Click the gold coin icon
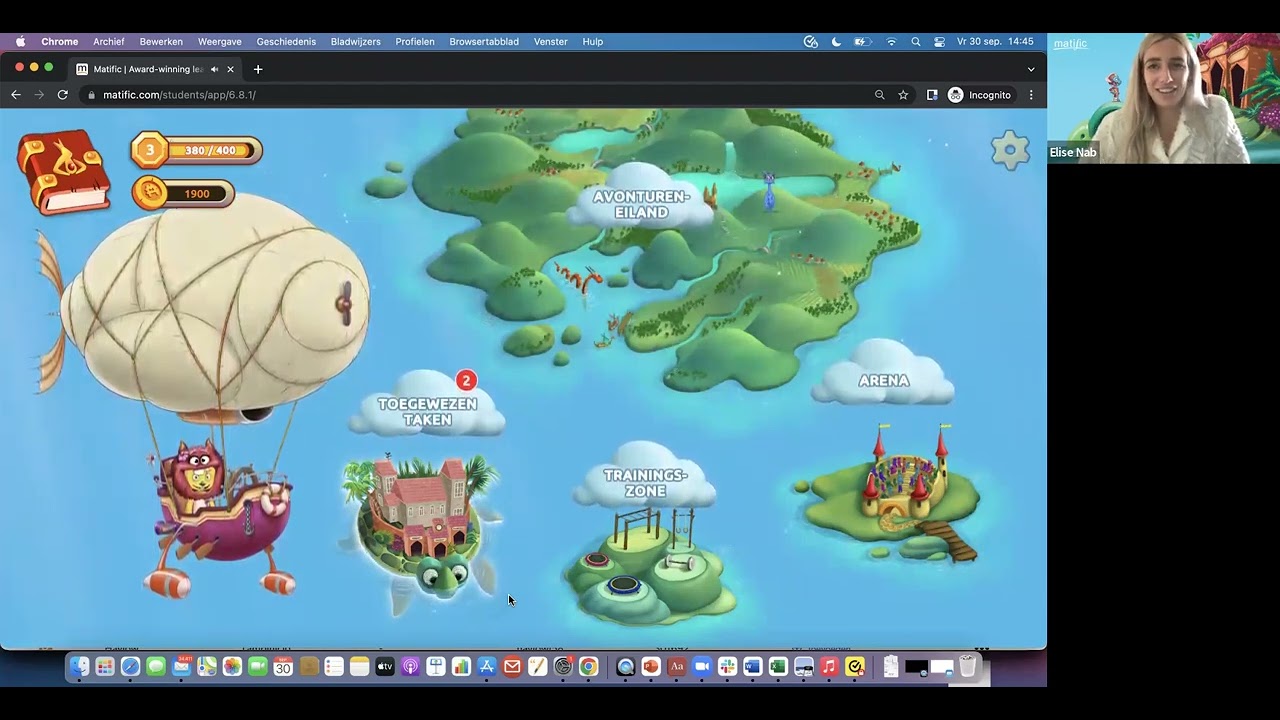 pyautogui.click(x=150, y=192)
